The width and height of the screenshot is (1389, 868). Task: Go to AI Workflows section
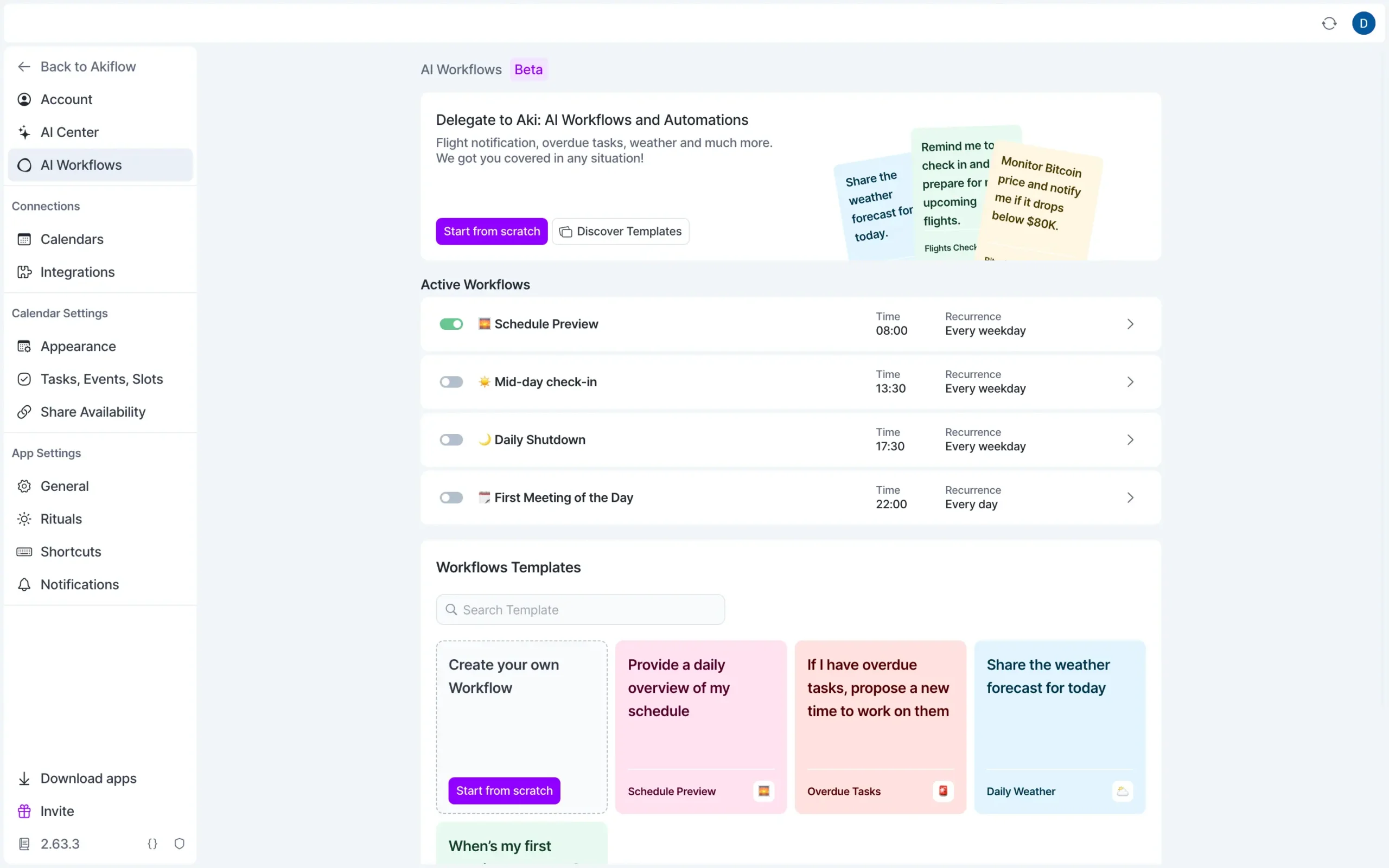pyautogui.click(x=81, y=165)
